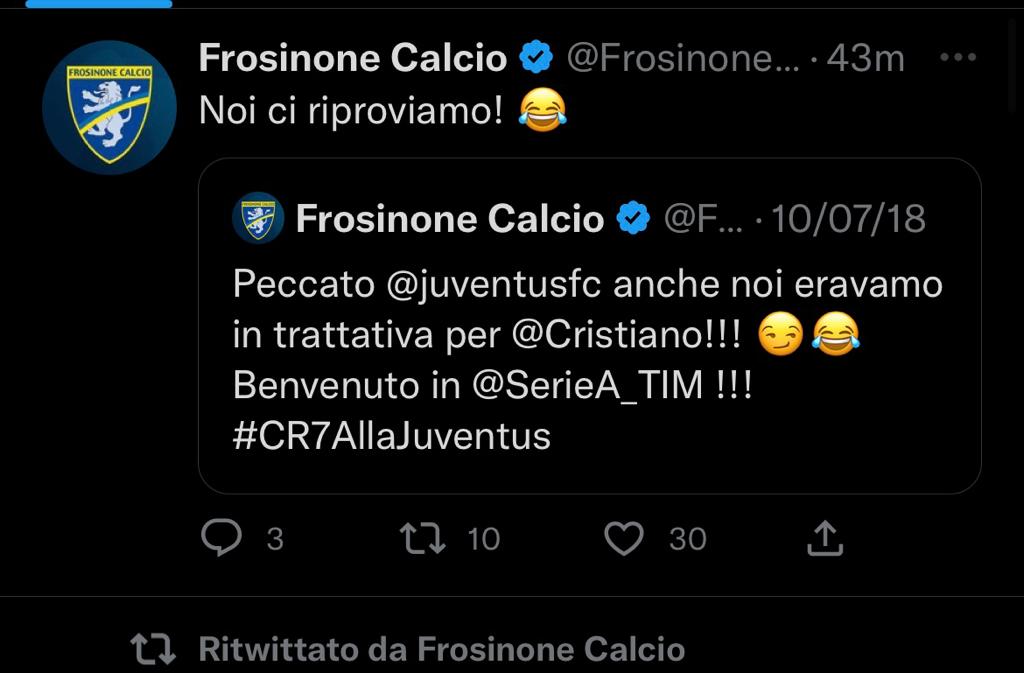Click quoted tweet Frosinone Calcio name
This screenshot has width=1024, height=673.
450,218
